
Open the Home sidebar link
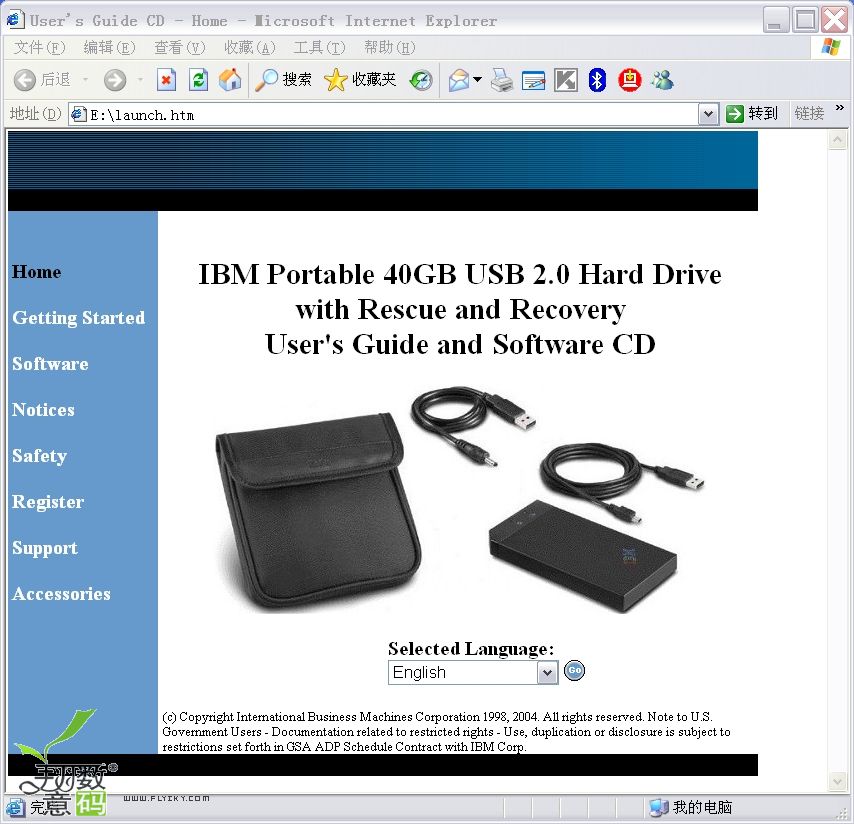click(x=36, y=272)
